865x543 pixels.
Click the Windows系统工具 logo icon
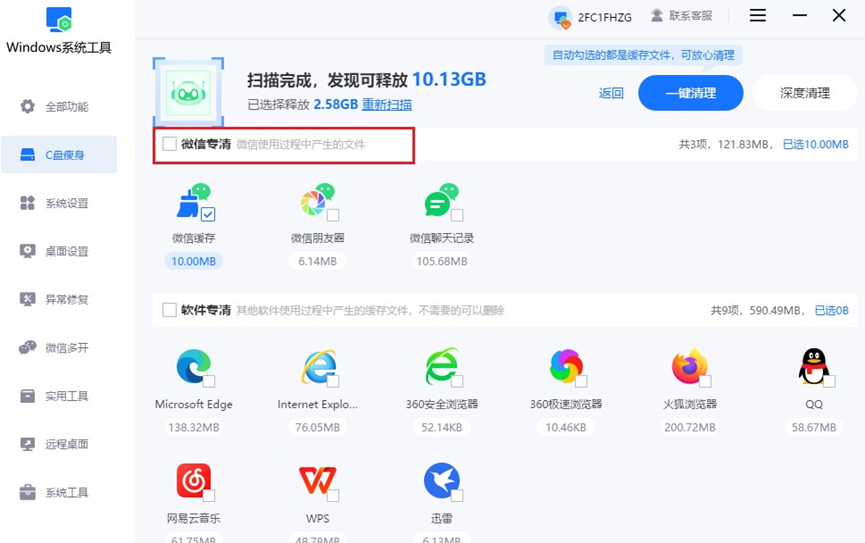tap(58, 19)
